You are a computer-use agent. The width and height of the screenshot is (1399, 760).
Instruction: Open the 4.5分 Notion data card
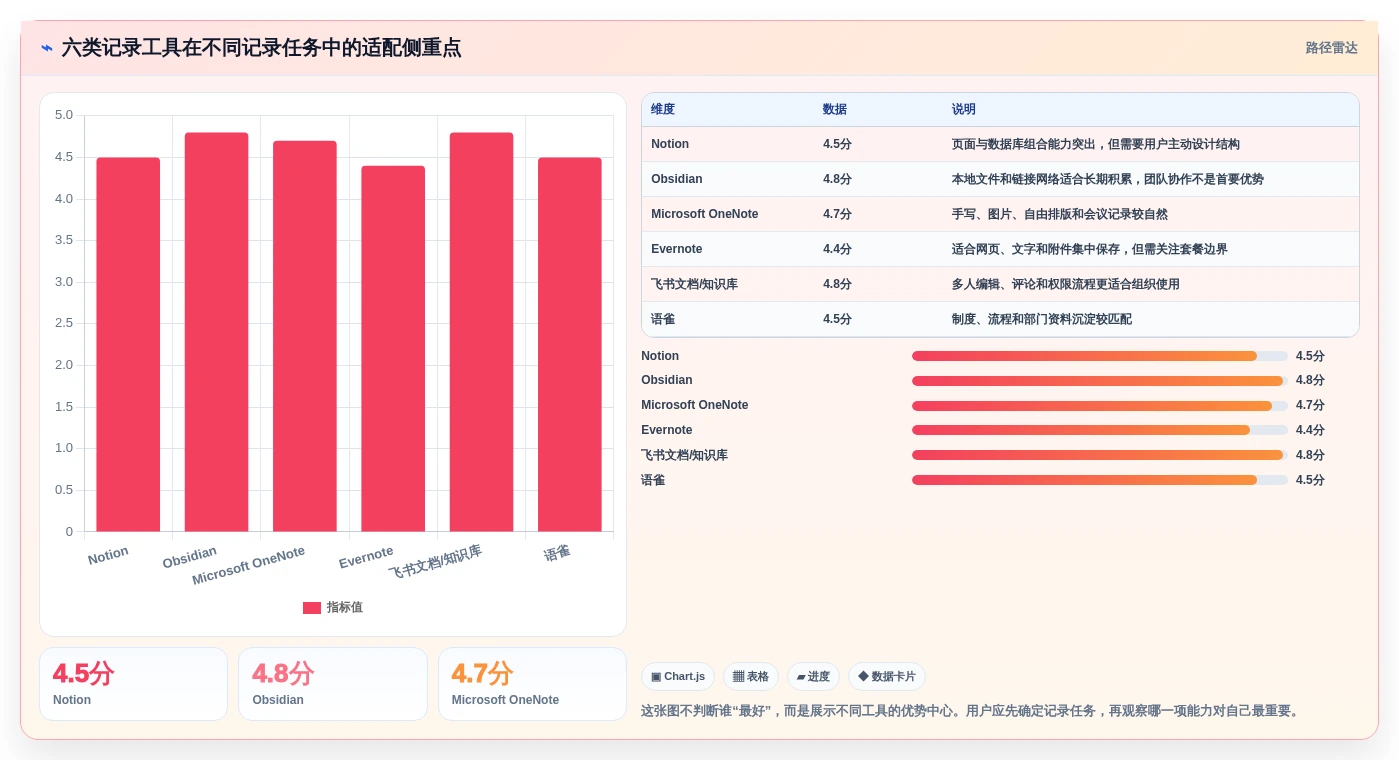(x=133, y=684)
